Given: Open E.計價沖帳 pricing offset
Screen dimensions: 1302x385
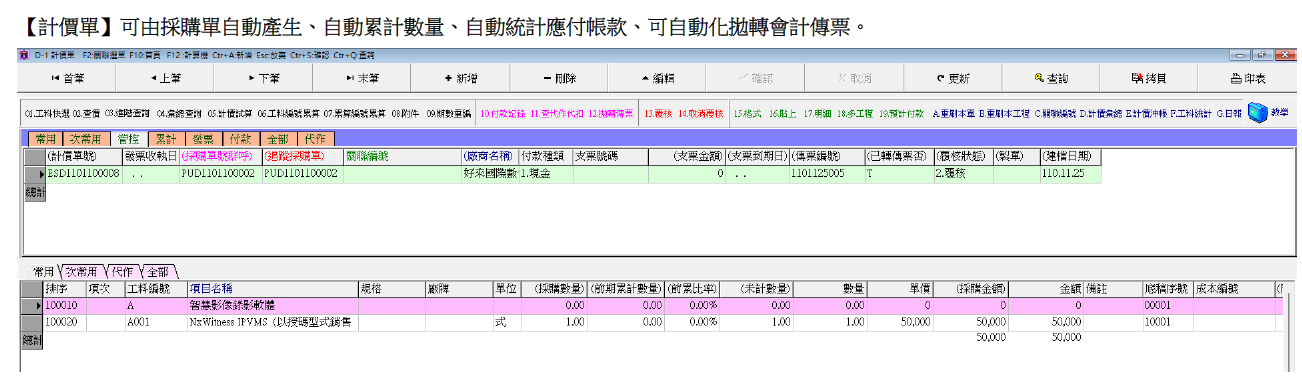Looking at the screenshot, I should pos(1146,114).
